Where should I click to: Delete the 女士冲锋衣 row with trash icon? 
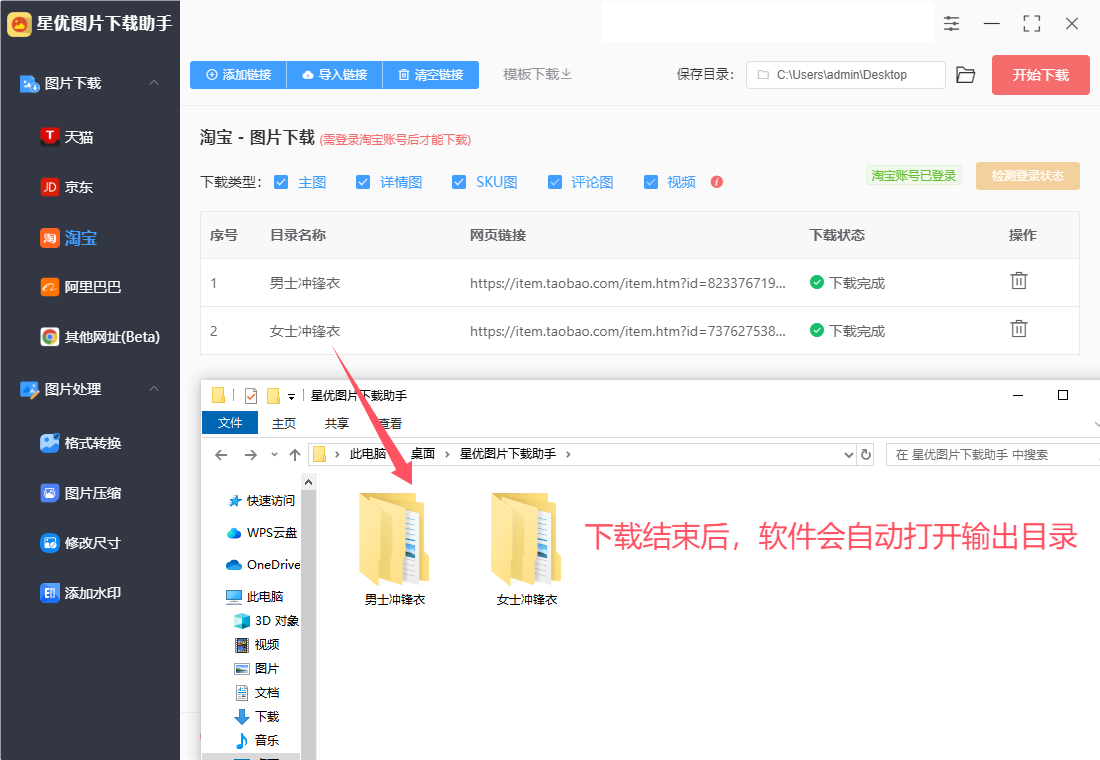pyautogui.click(x=1019, y=329)
